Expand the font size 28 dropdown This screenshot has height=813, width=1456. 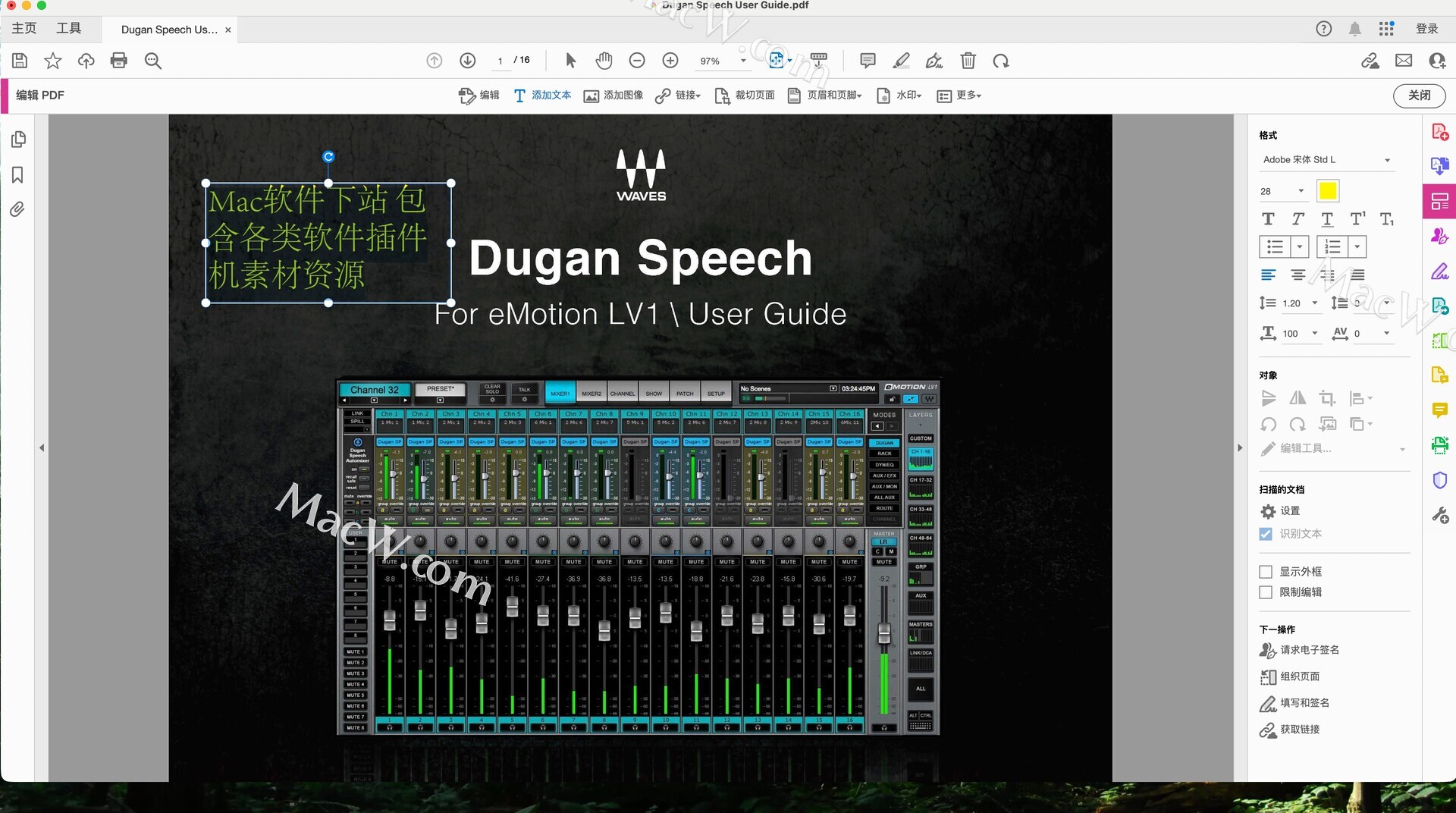point(1301,191)
